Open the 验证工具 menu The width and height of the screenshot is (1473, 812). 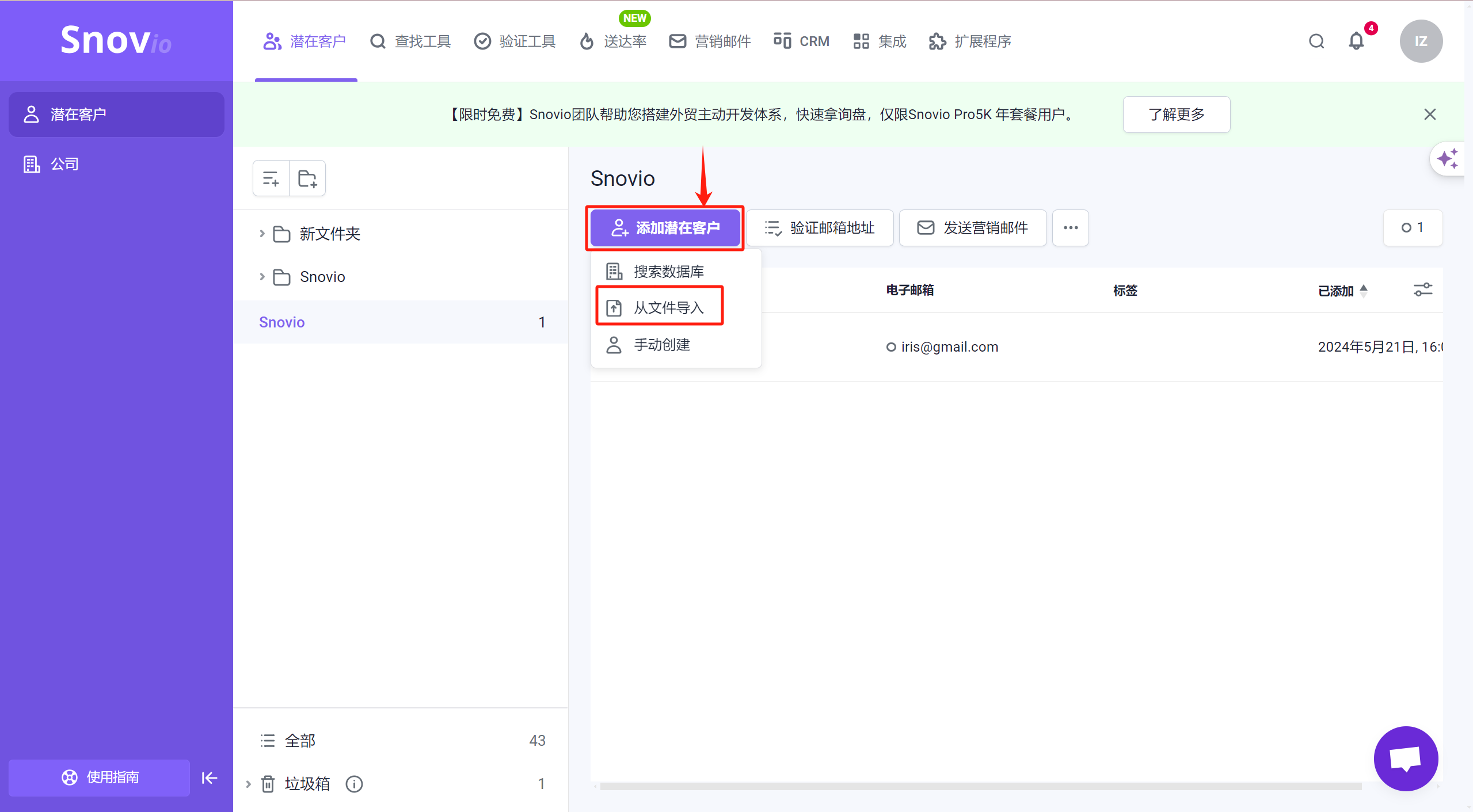[515, 41]
